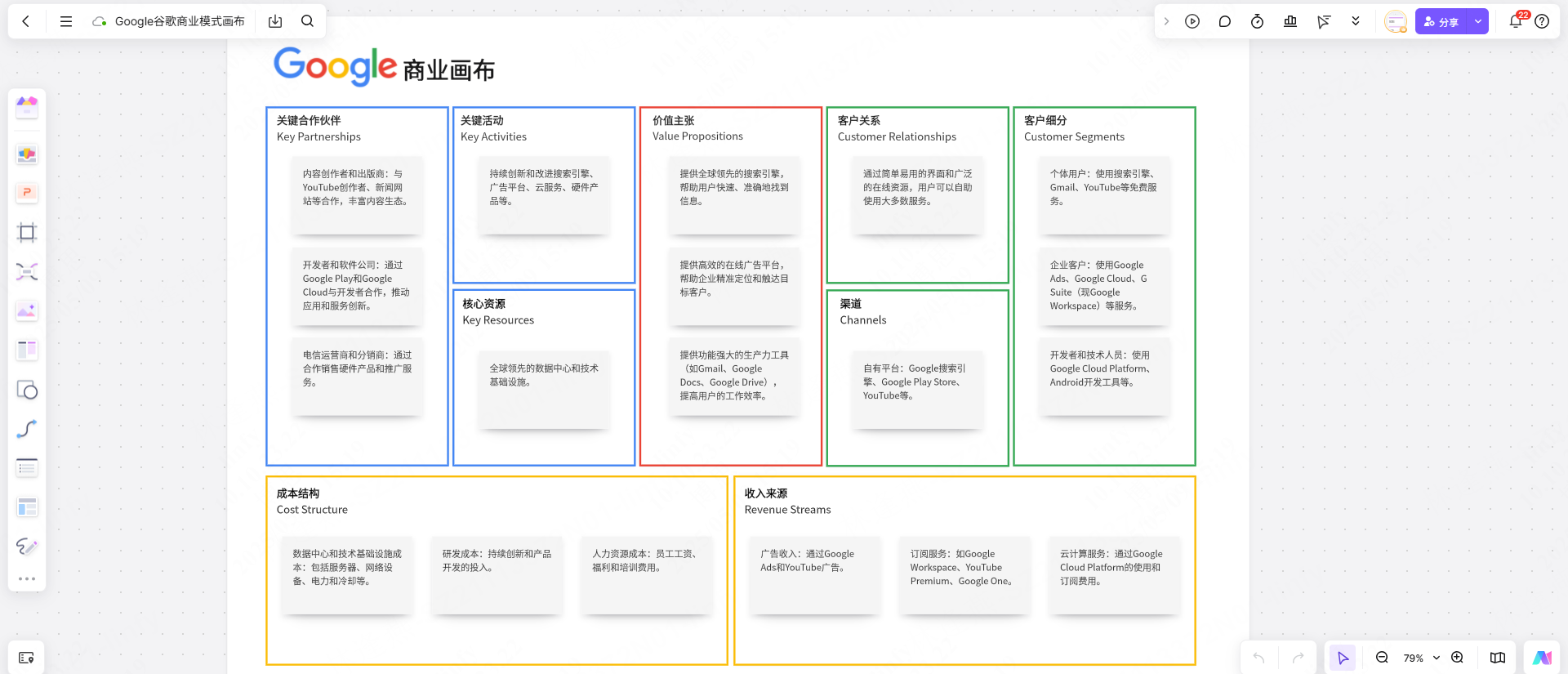Click the export/download file icon
This screenshot has height=674, width=1568.
pos(275,21)
